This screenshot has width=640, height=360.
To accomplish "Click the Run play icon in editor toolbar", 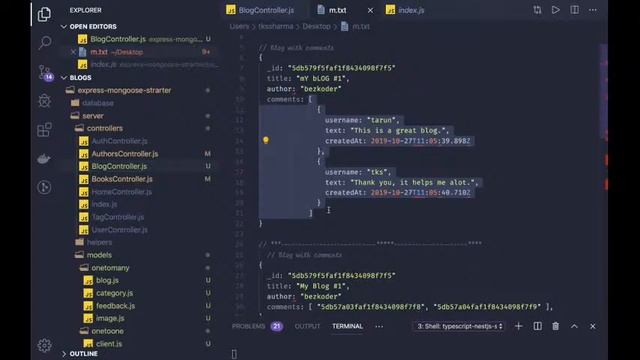I will [x=556, y=10].
